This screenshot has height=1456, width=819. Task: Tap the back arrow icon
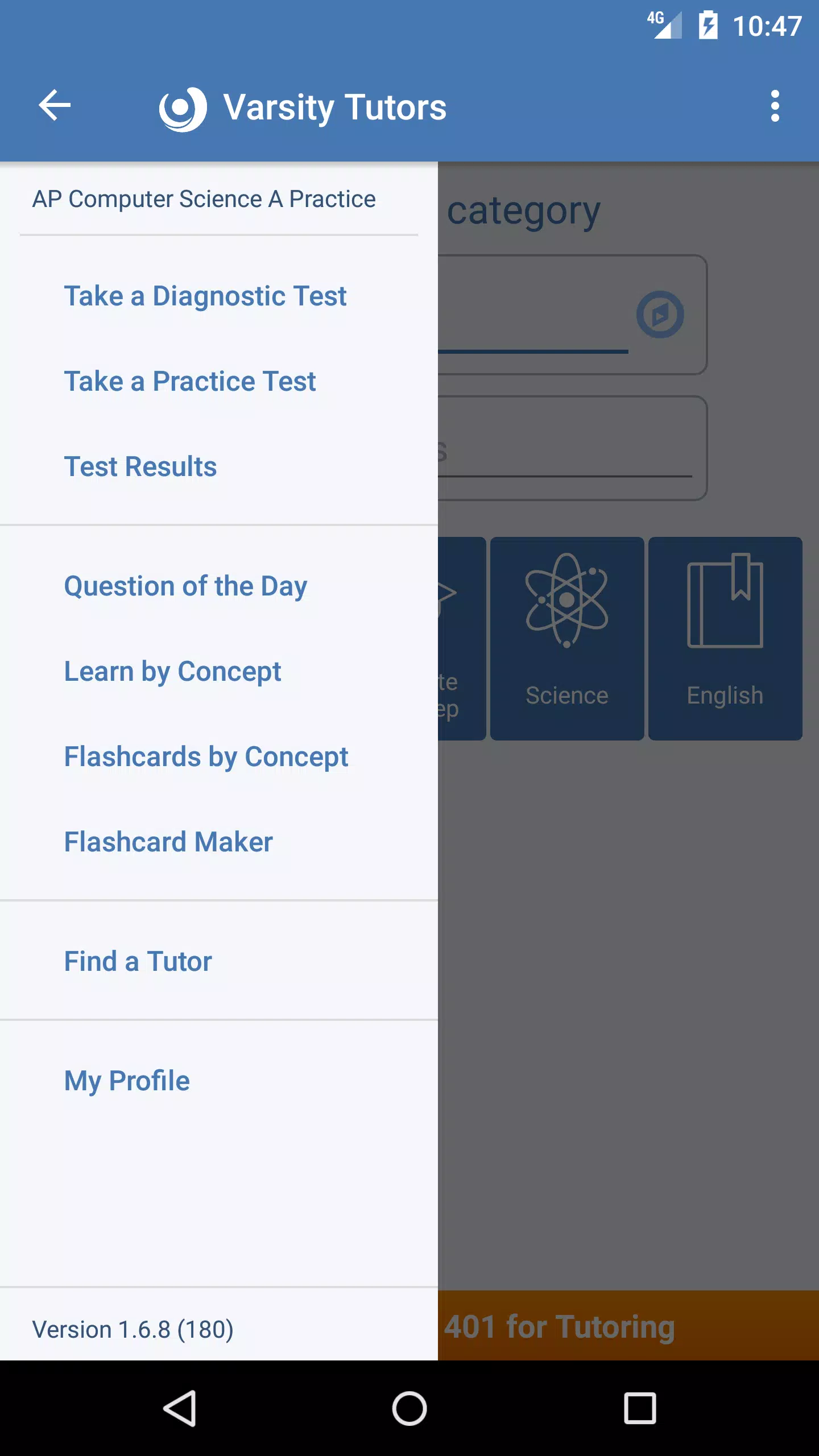(55, 106)
